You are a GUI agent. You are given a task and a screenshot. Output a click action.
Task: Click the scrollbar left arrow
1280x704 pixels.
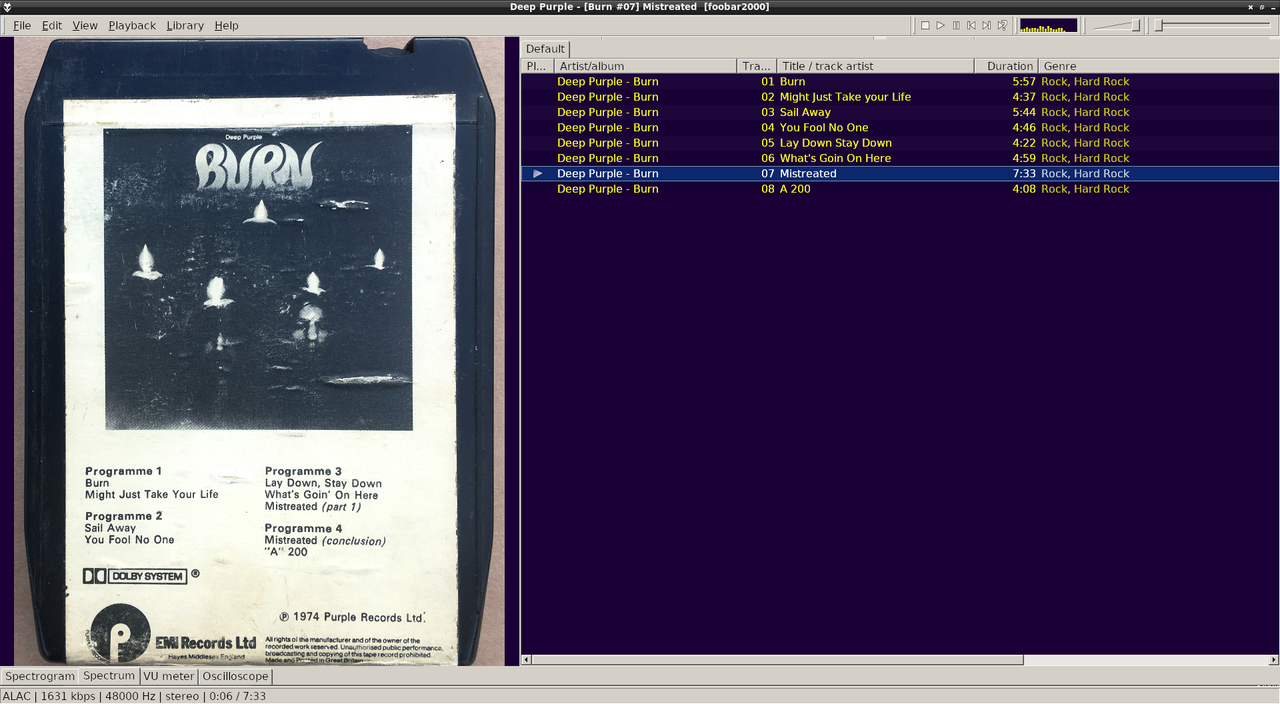pyautogui.click(x=527, y=660)
